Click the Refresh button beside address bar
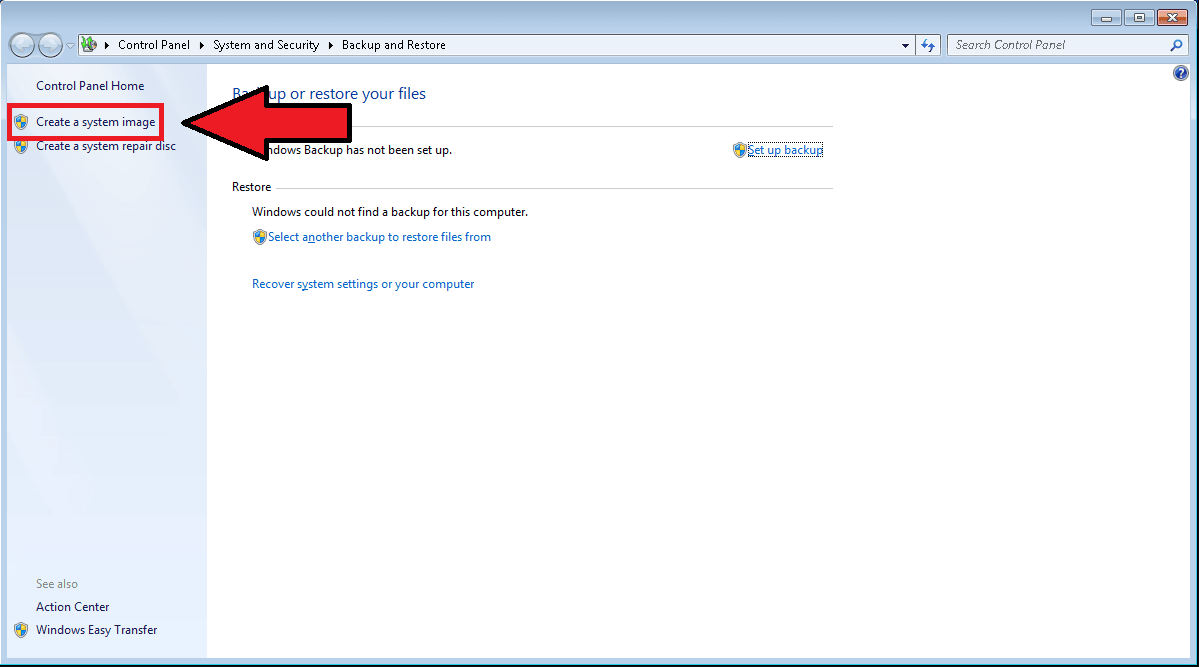This screenshot has width=1199, height=667. click(928, 45)
